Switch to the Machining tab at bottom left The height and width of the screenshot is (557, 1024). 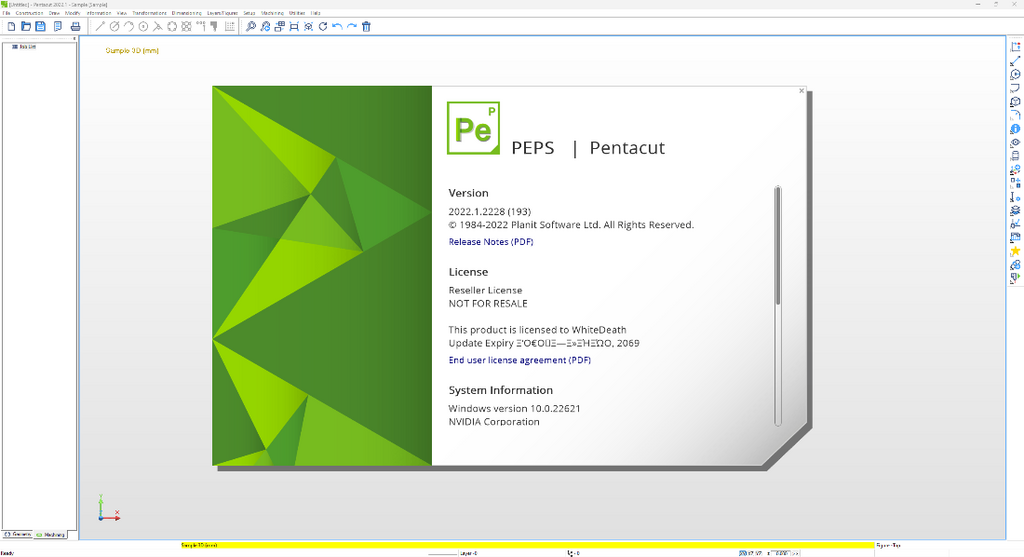[x=51, y=534]
